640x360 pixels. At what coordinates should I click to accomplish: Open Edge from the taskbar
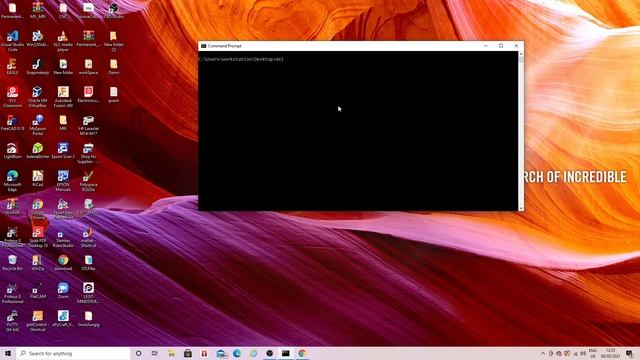[237, 353]
